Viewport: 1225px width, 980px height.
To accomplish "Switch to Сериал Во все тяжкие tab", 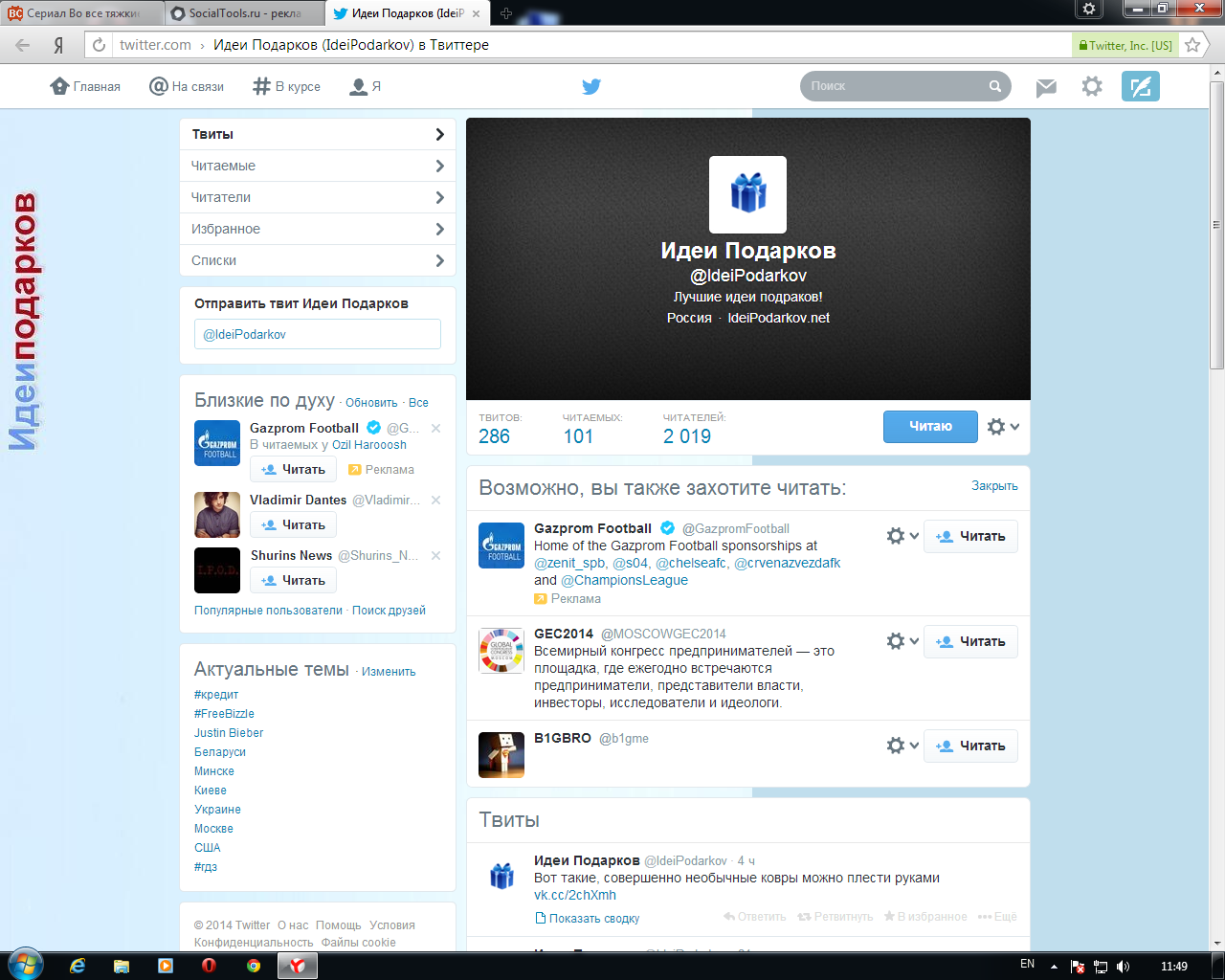I will pyautogui.click(x=81, y=13).
